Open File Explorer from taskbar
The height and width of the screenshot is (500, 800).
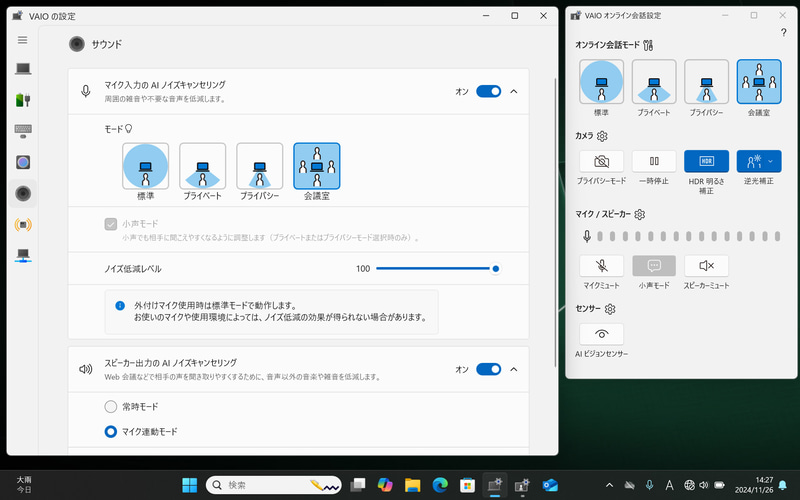(413, 485)
